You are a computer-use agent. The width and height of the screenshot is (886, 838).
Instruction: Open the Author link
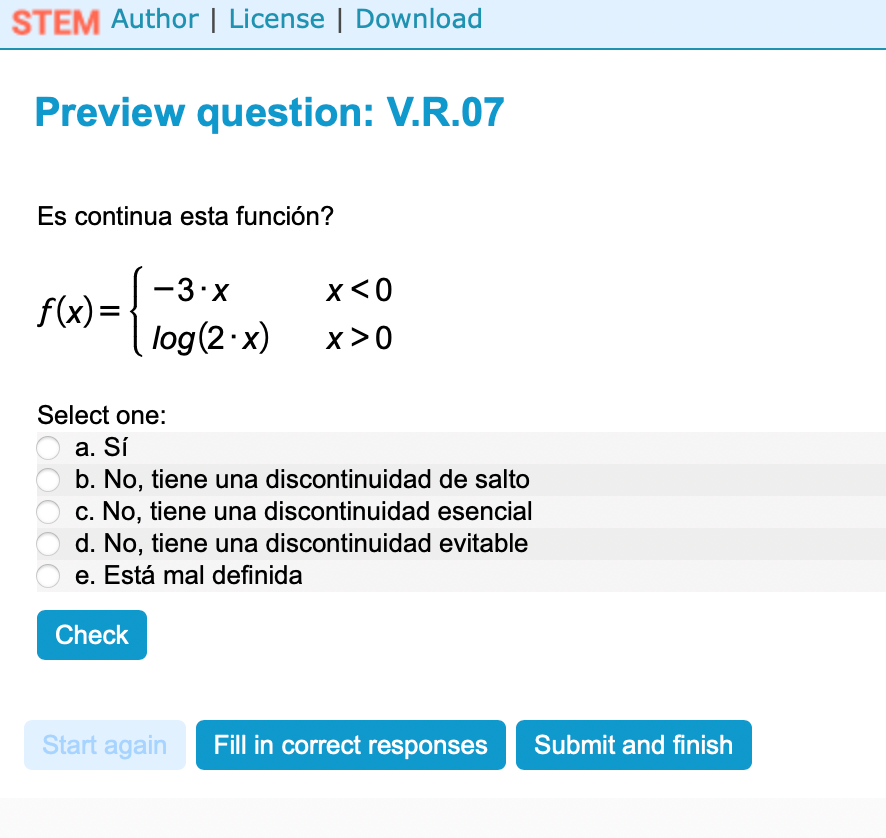click(155, 19)
